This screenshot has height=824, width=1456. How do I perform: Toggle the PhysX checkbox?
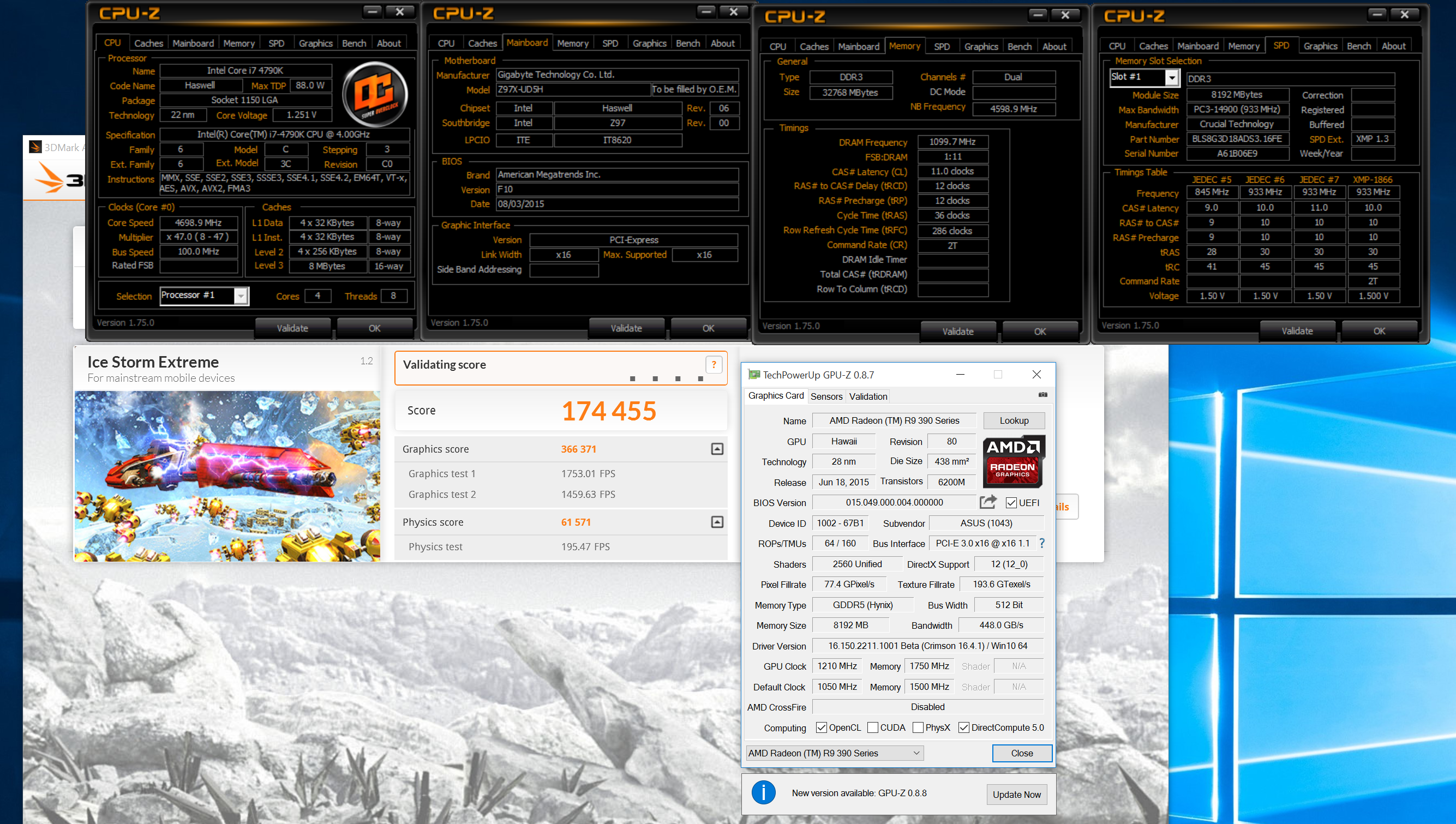click(x=918, y=728)
